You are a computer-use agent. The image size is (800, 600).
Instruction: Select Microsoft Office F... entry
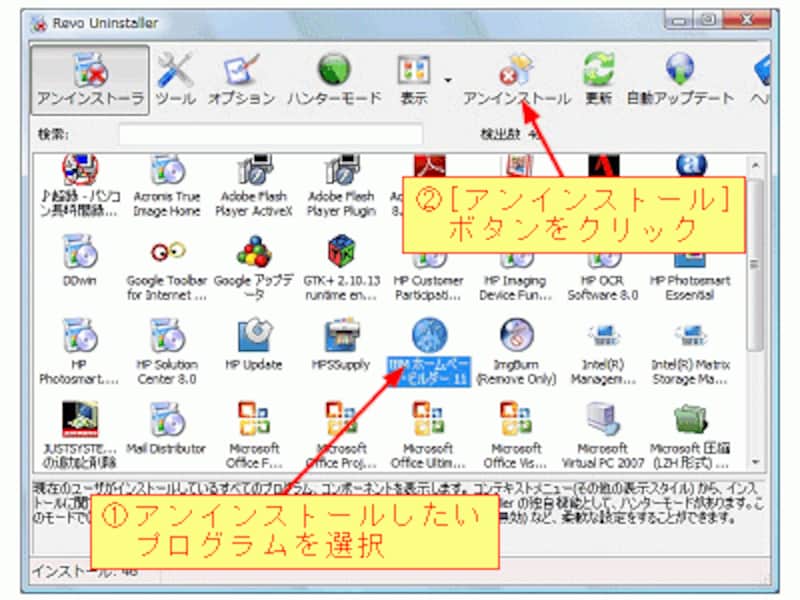pyautogui.click(x=254, y=435)
